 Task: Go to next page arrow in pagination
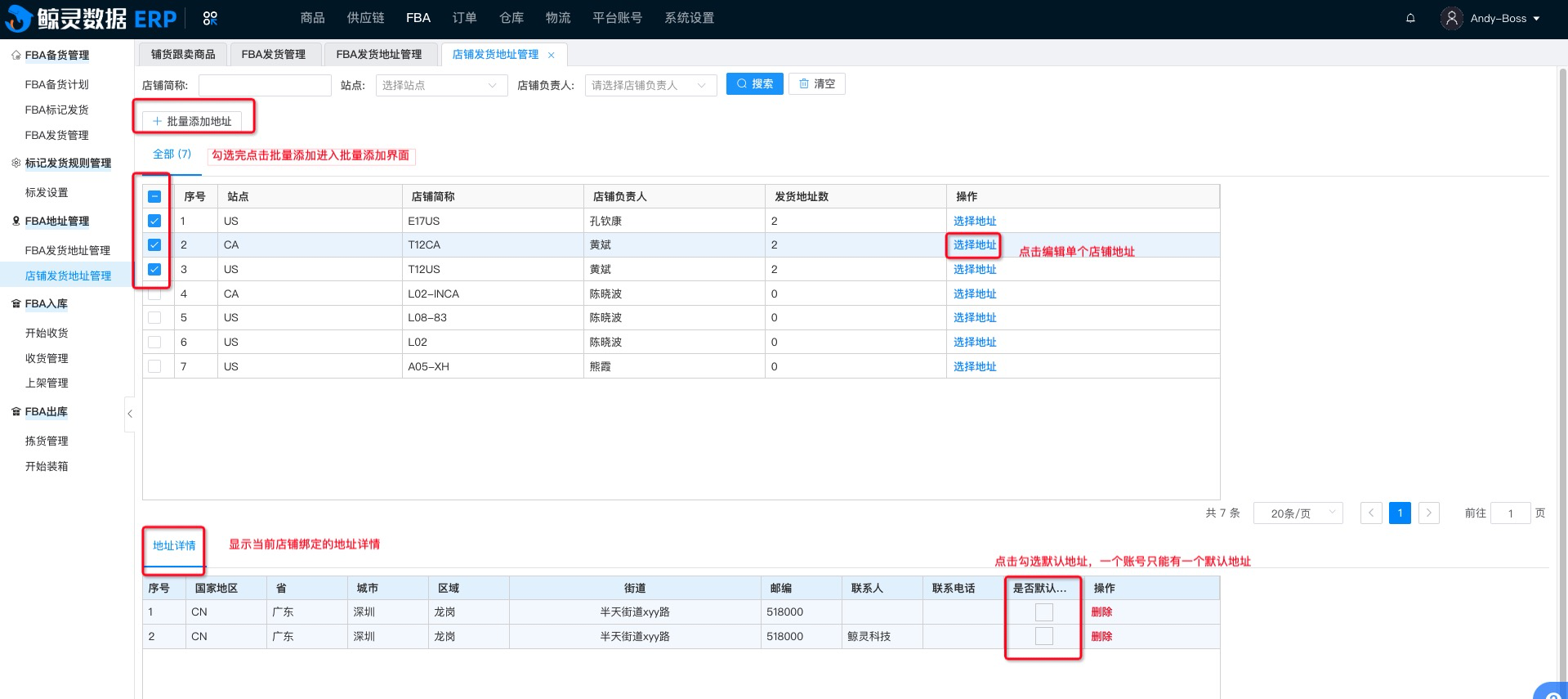point(1428,513)
